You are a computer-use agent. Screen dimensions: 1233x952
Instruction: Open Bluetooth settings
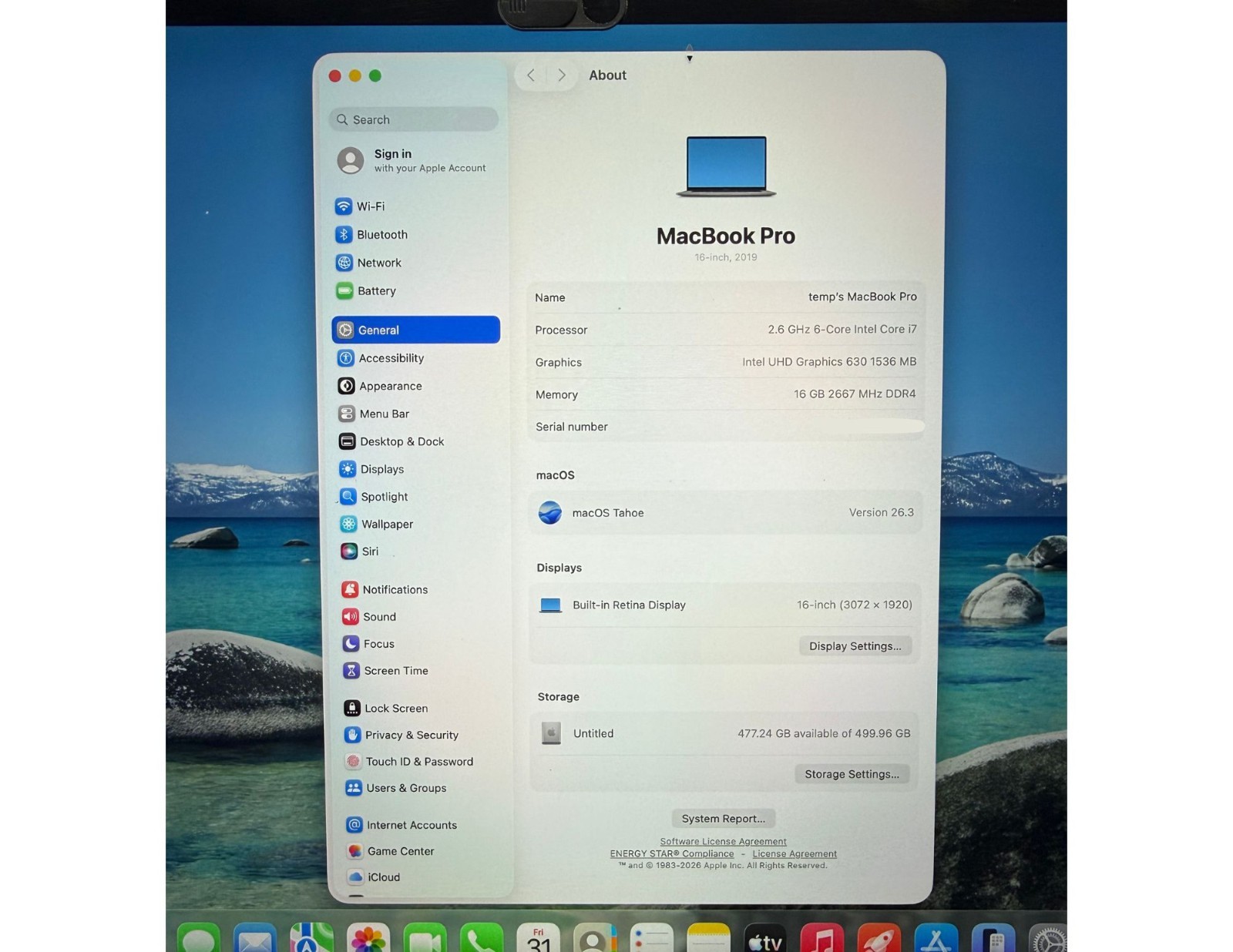tap(372, 235)
